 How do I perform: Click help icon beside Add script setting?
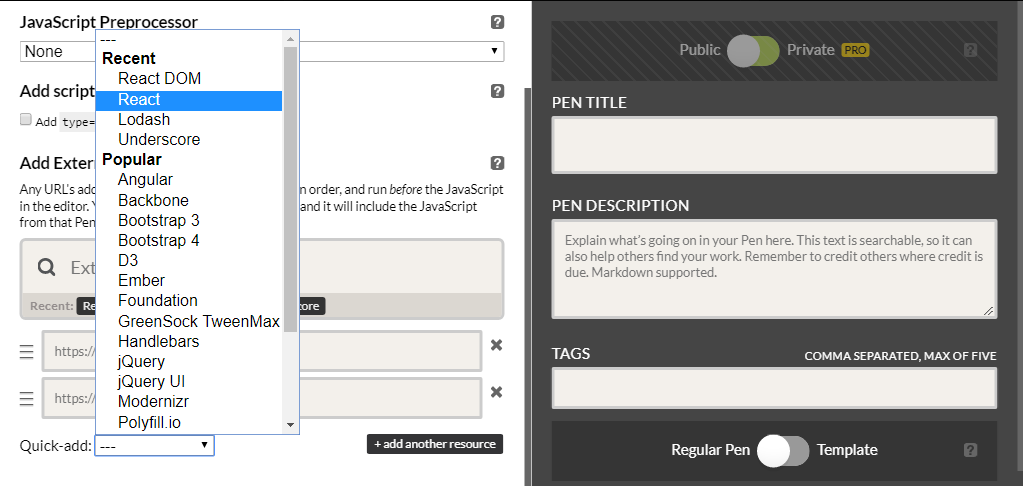497,91
